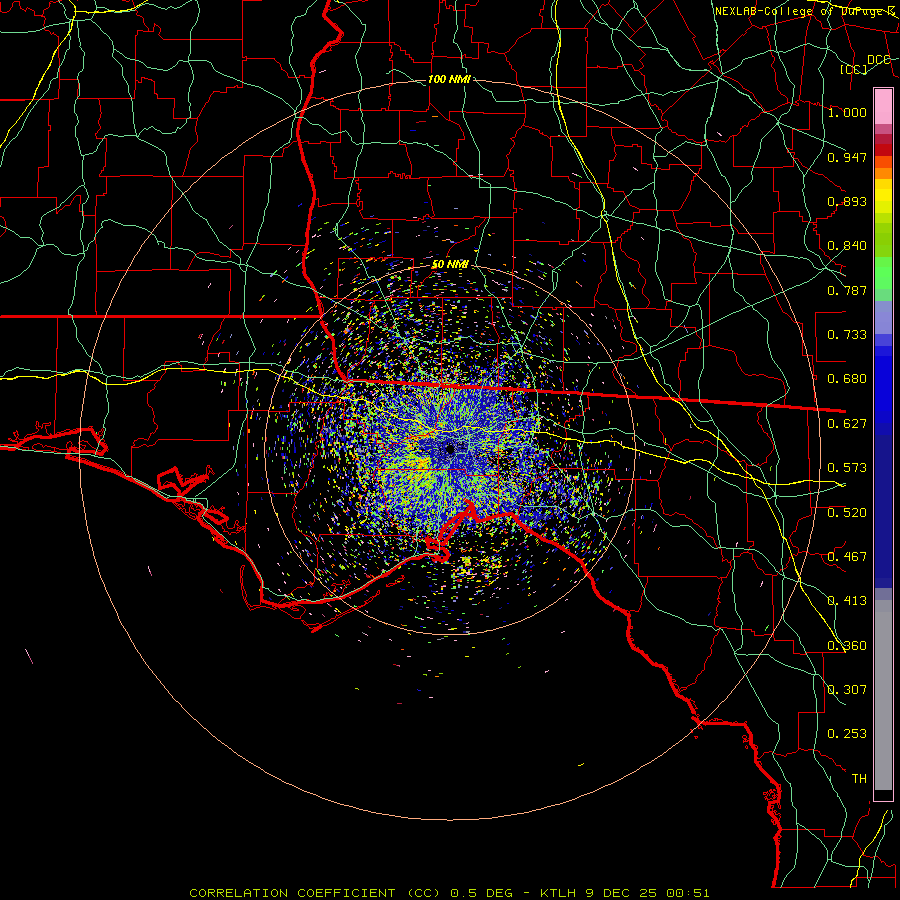
Task: Click the 0.573 scale label
Action: 847,468
